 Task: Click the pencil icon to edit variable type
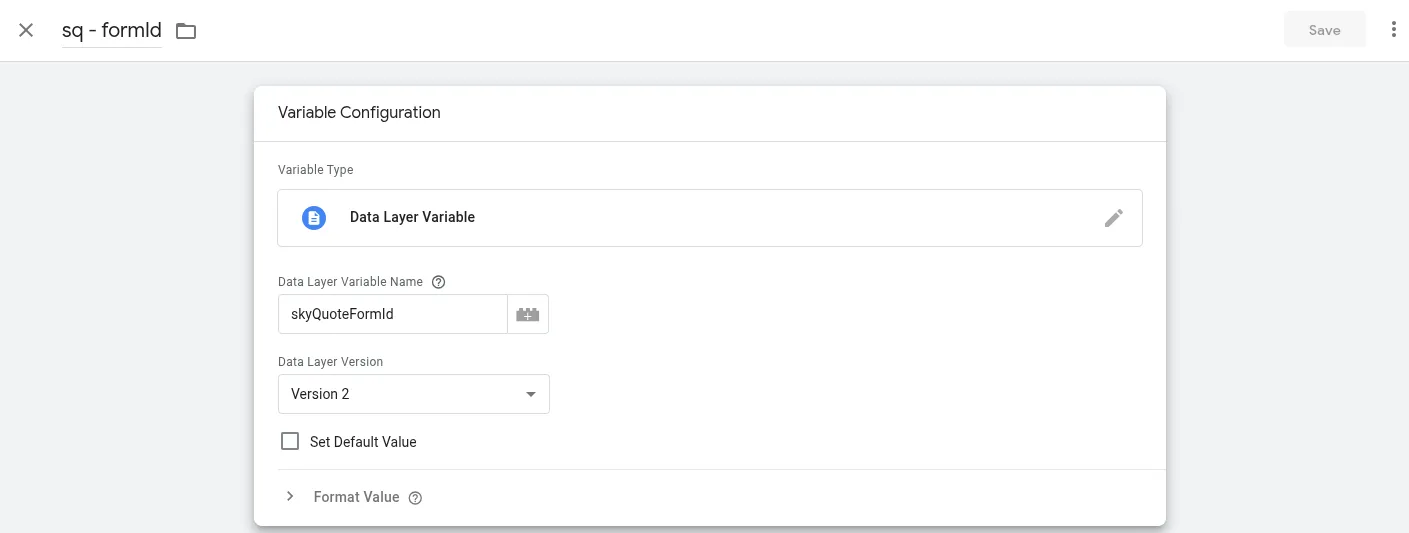[1114, 218]
